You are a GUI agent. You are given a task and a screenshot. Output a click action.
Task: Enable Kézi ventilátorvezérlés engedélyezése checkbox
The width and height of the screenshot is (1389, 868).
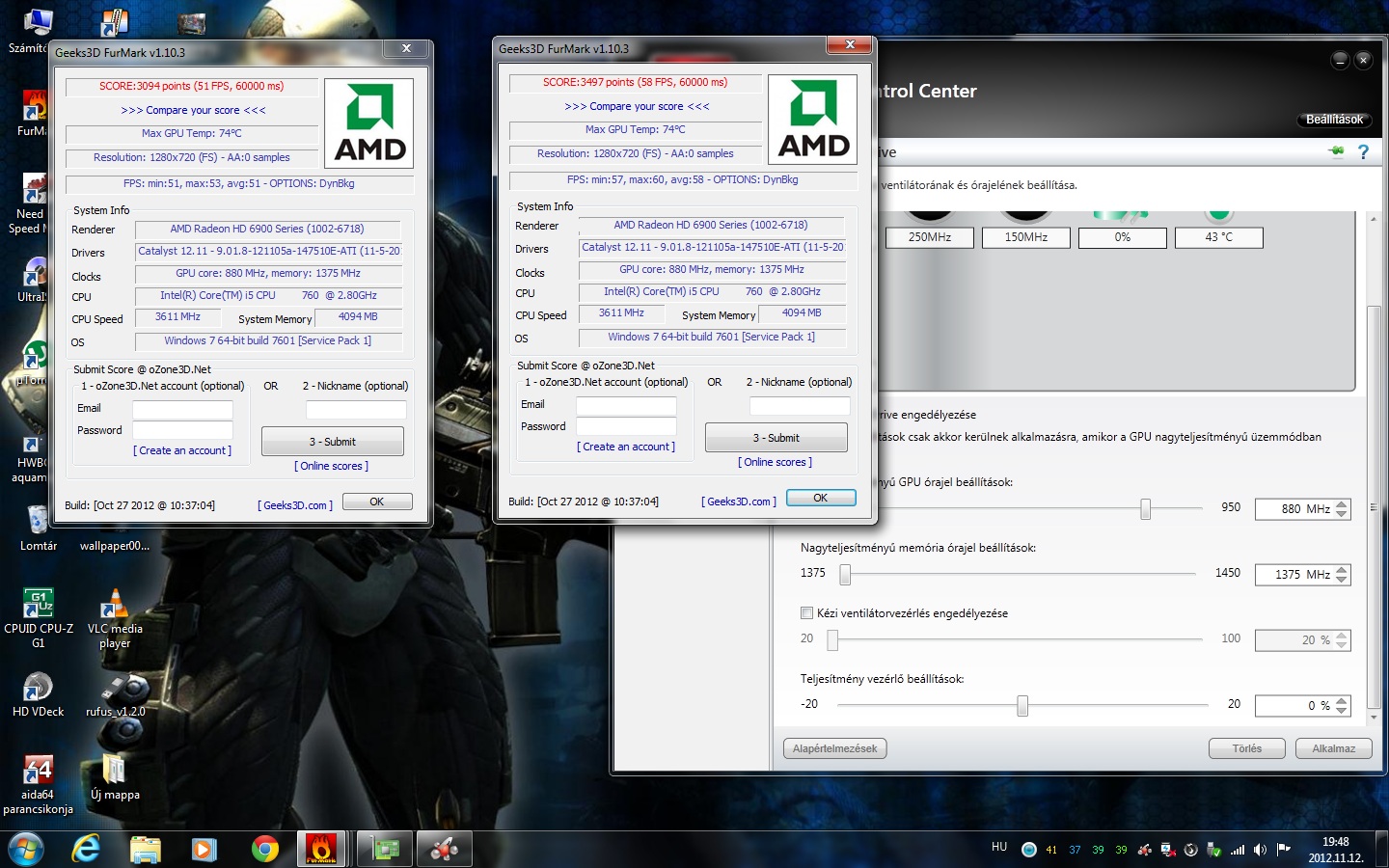[806, 612]
